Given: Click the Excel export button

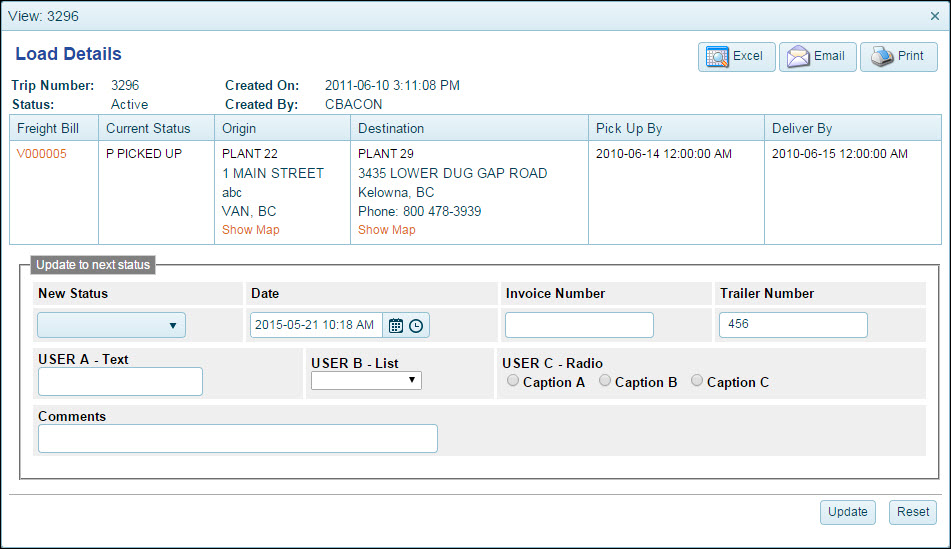Looking at the screenshot, I should click(736, 56).
